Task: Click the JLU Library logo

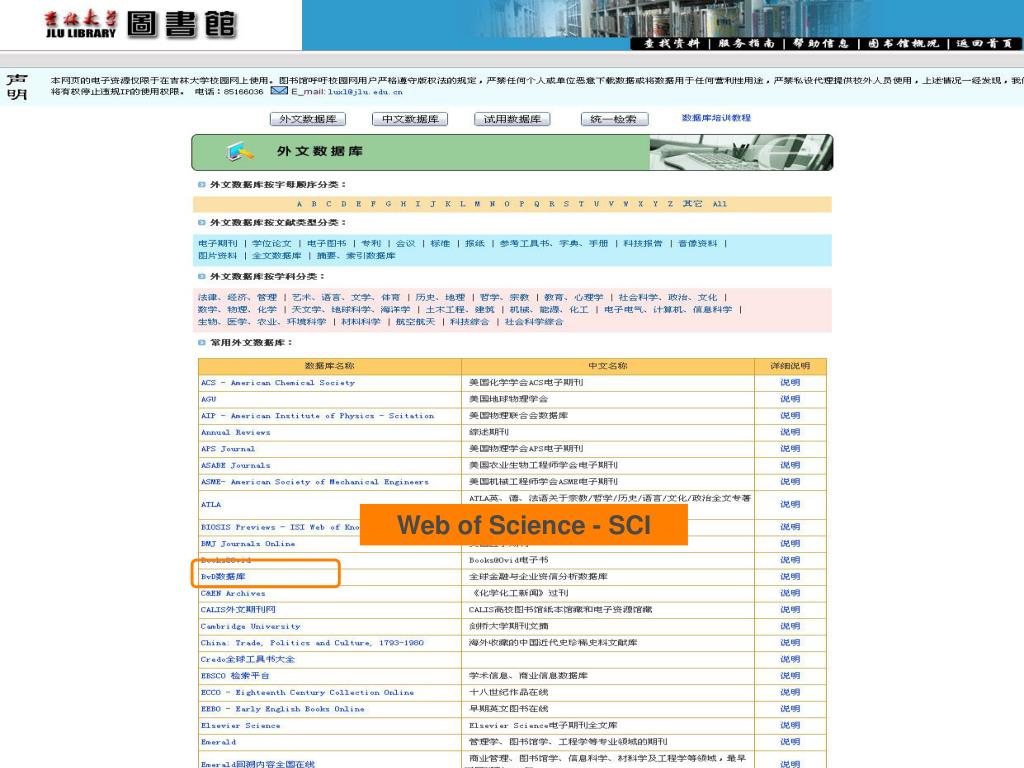Action: tap(140, 24)
